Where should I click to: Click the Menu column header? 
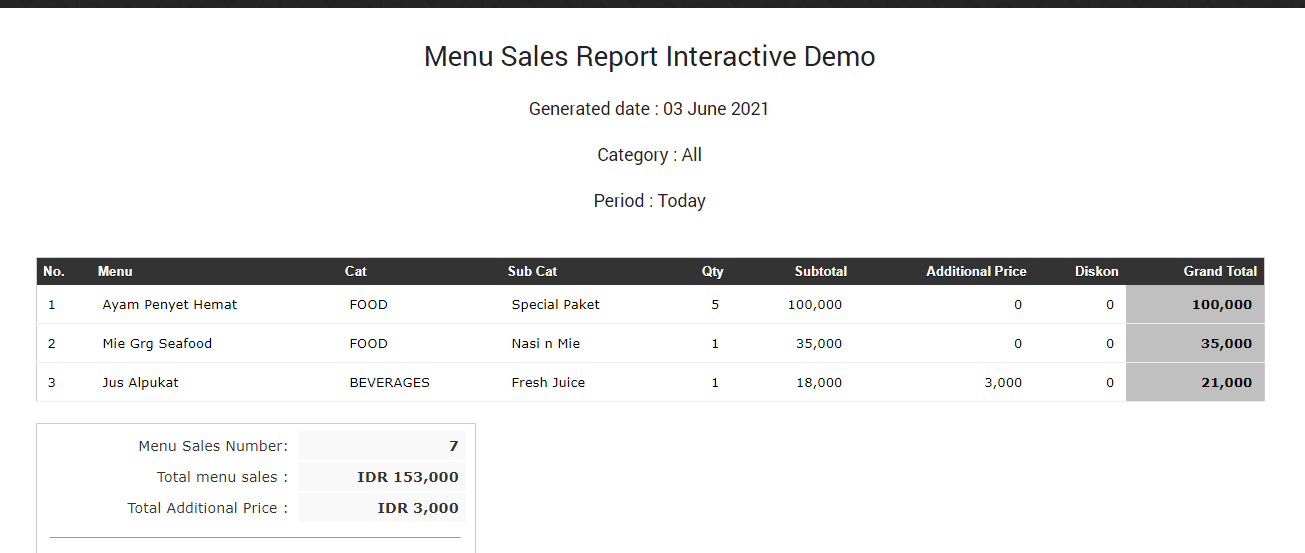115,271
